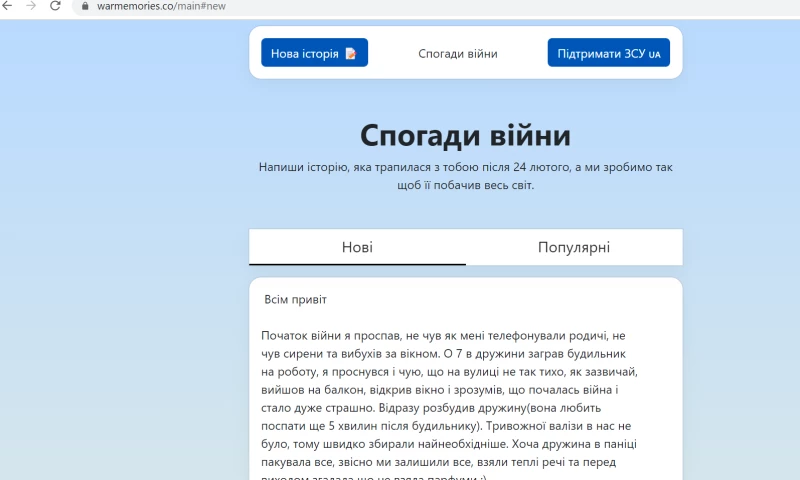Click the browser forward arrow
The width and height of the screenshot is (800, 480).
click(x=31, y=6)
